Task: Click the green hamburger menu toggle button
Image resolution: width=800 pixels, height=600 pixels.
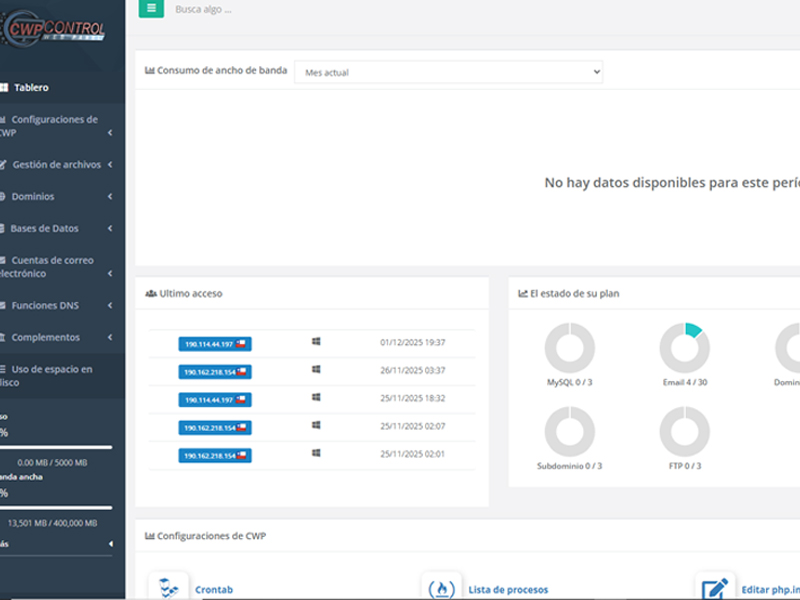Action: point(151,9)
